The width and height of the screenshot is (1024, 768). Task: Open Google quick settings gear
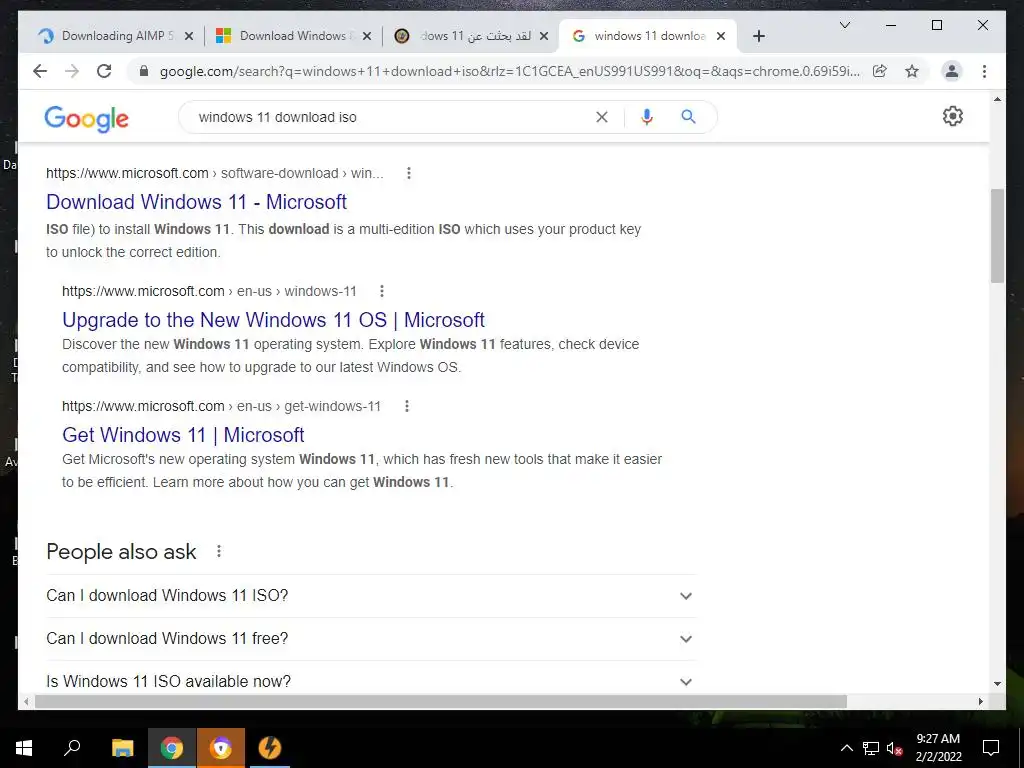click(x=952, y=116)
